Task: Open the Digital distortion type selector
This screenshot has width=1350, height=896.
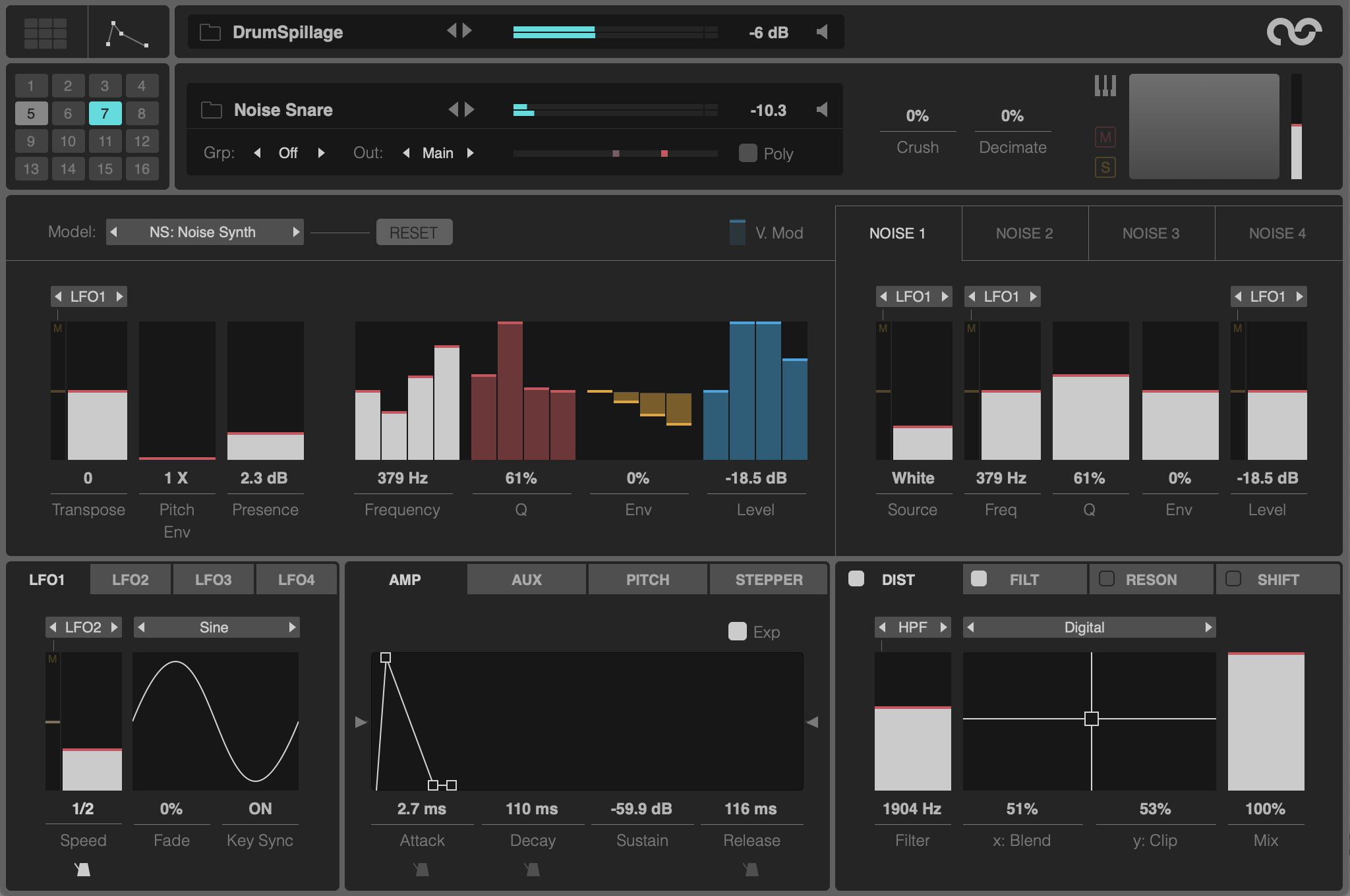Action: pyautogui.click(x=1084, y=627)
